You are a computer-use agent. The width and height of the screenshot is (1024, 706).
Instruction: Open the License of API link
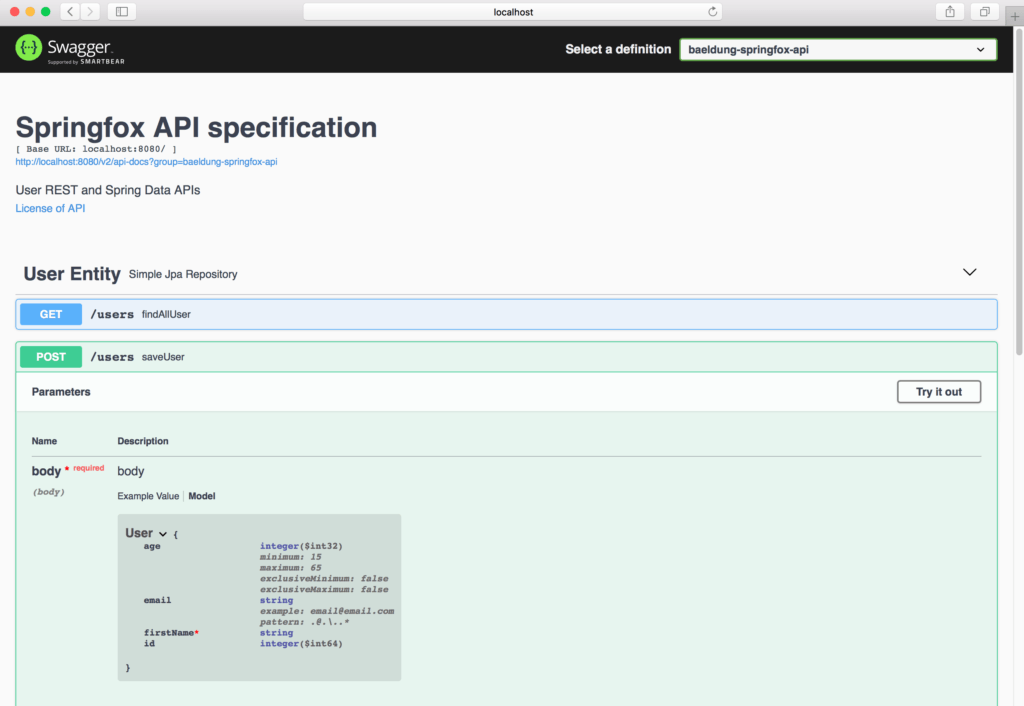[50, 208]
